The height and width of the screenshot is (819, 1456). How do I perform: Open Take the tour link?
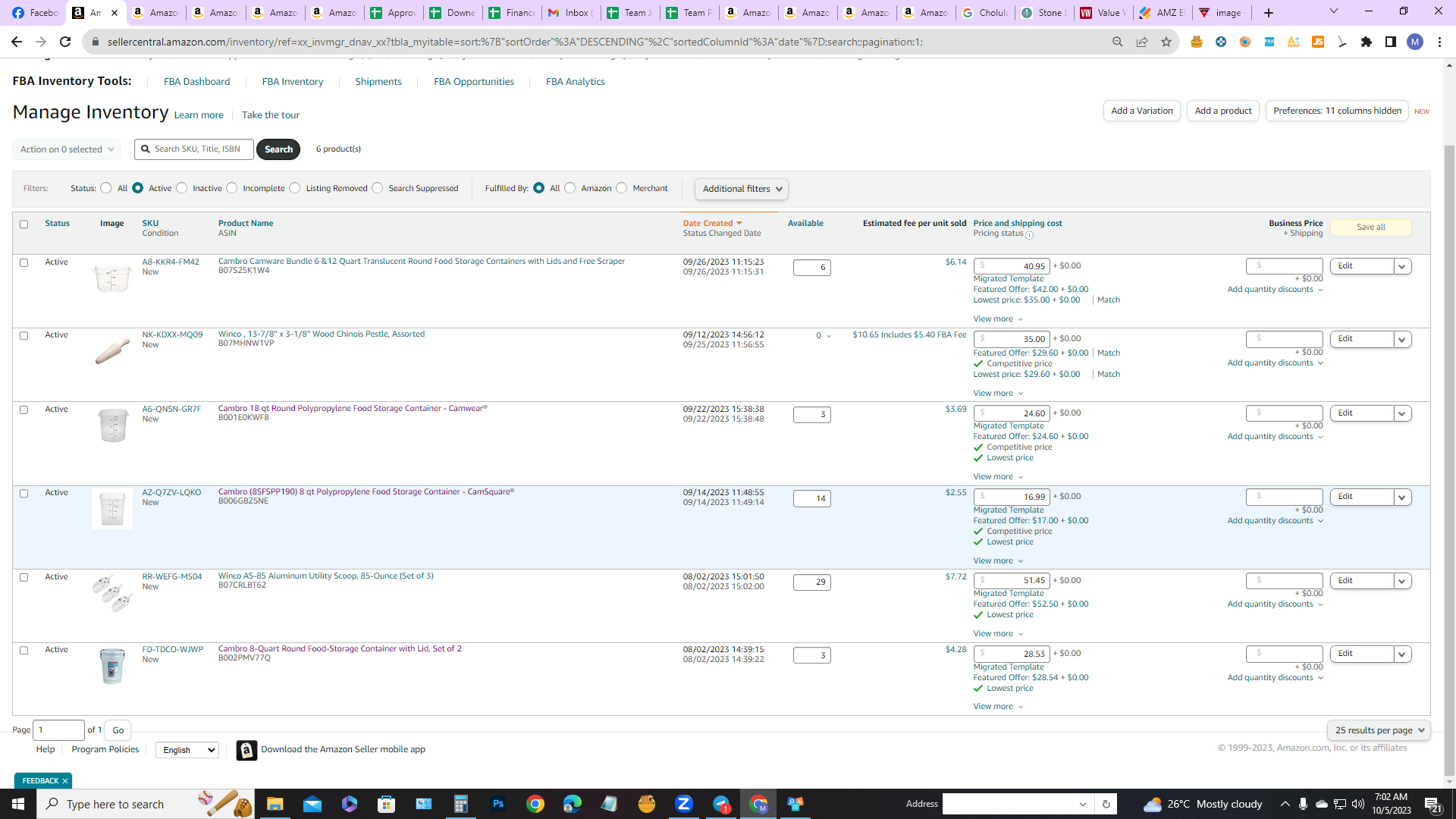(x=270, y=115)
